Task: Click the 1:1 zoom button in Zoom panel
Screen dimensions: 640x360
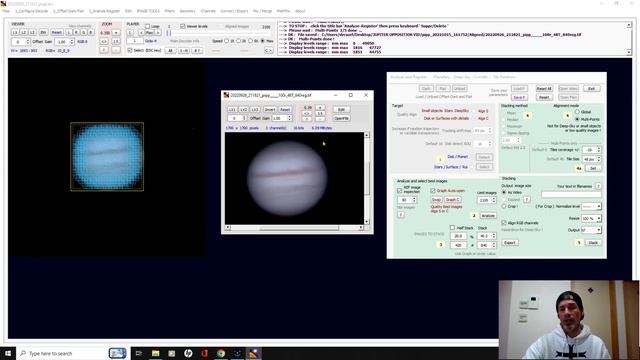Action: coord(116,42)
